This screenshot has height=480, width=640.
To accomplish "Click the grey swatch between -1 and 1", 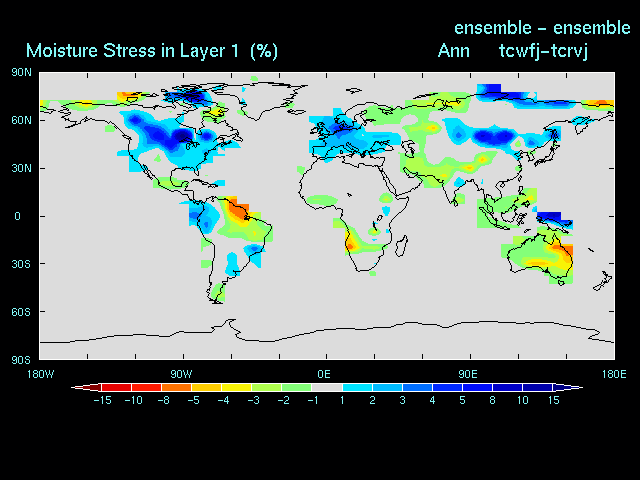I will (x=327, y=387).
